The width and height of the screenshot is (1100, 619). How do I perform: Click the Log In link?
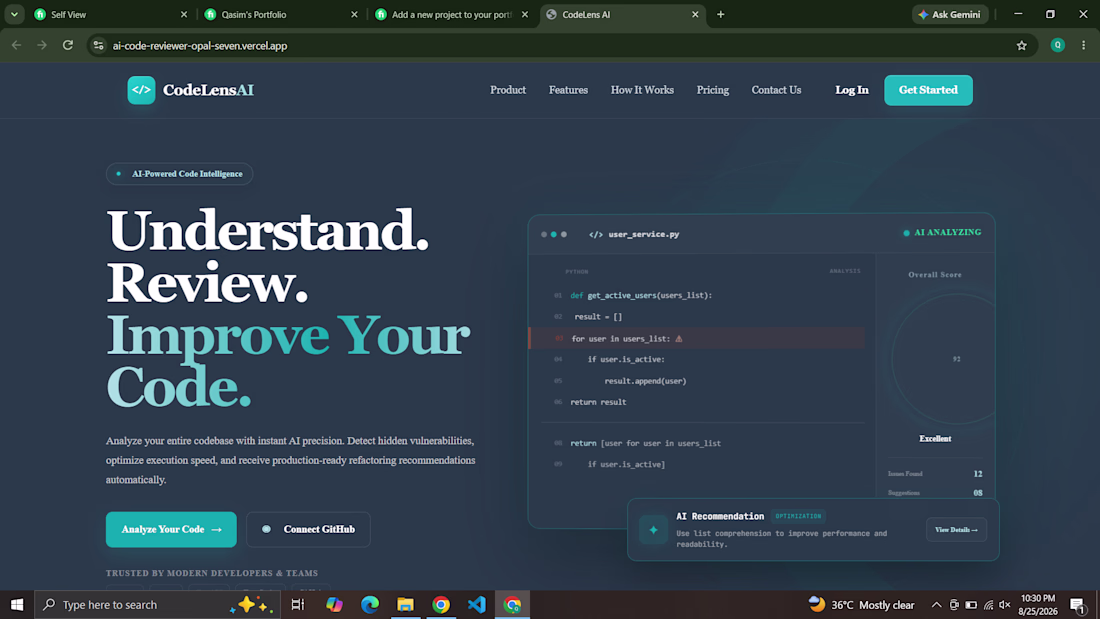click(852, 90)
